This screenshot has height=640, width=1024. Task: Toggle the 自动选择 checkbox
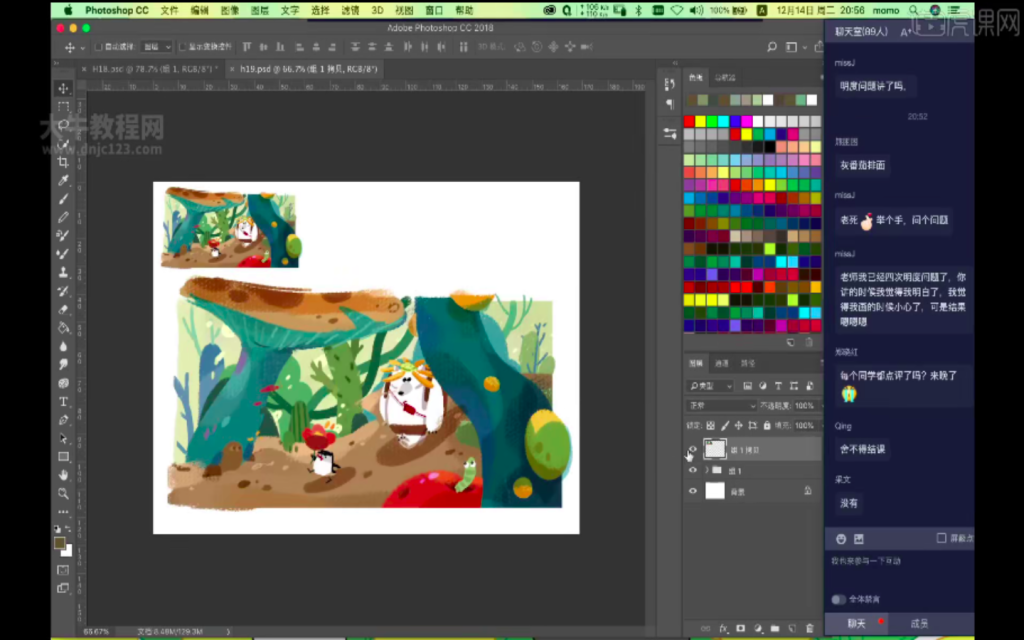pos(98,47)
